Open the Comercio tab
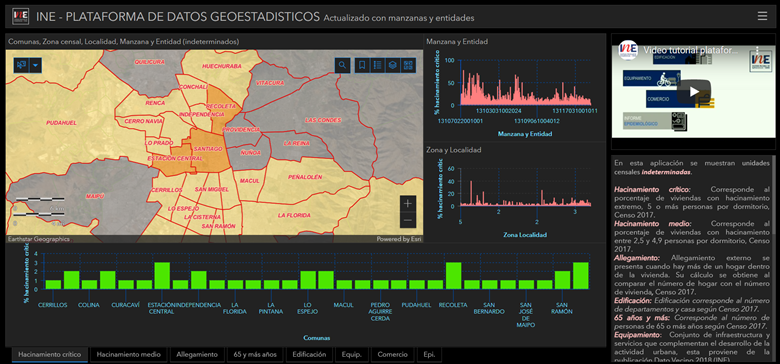Image resolution: width=780 pixels, height=364 pixels. pyautogui.click(x=392, y=355)
